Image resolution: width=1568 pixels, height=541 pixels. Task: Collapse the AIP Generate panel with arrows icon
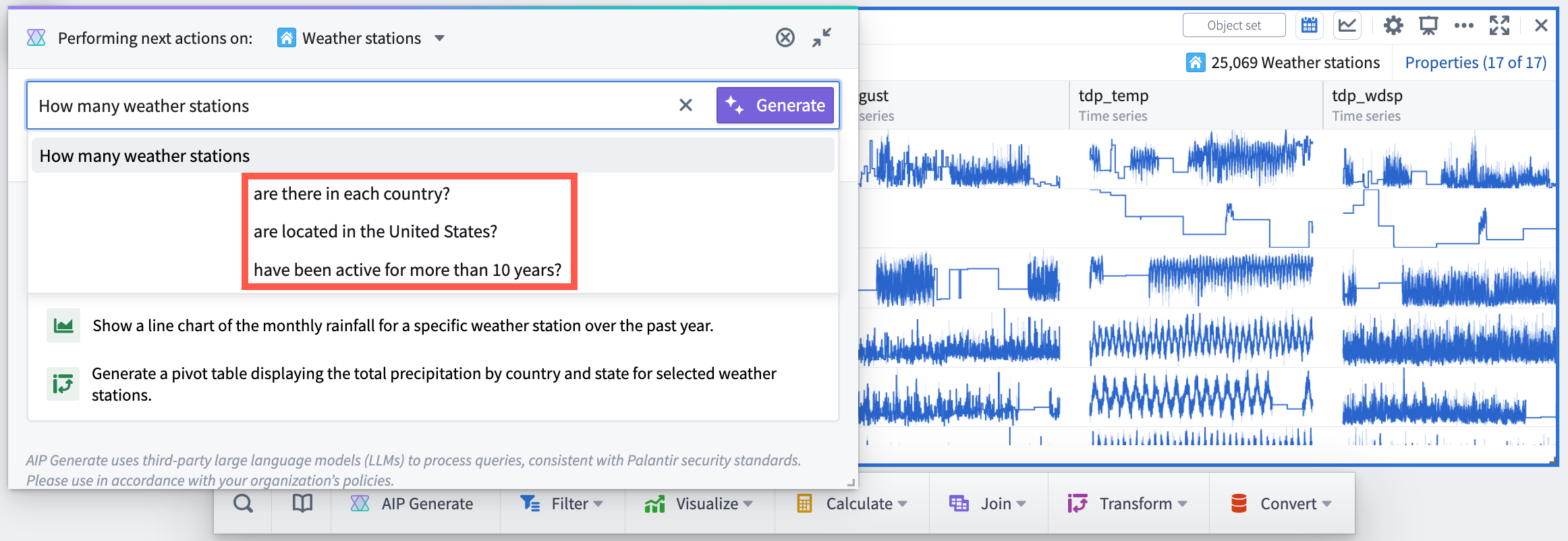(x=822, y=38)
